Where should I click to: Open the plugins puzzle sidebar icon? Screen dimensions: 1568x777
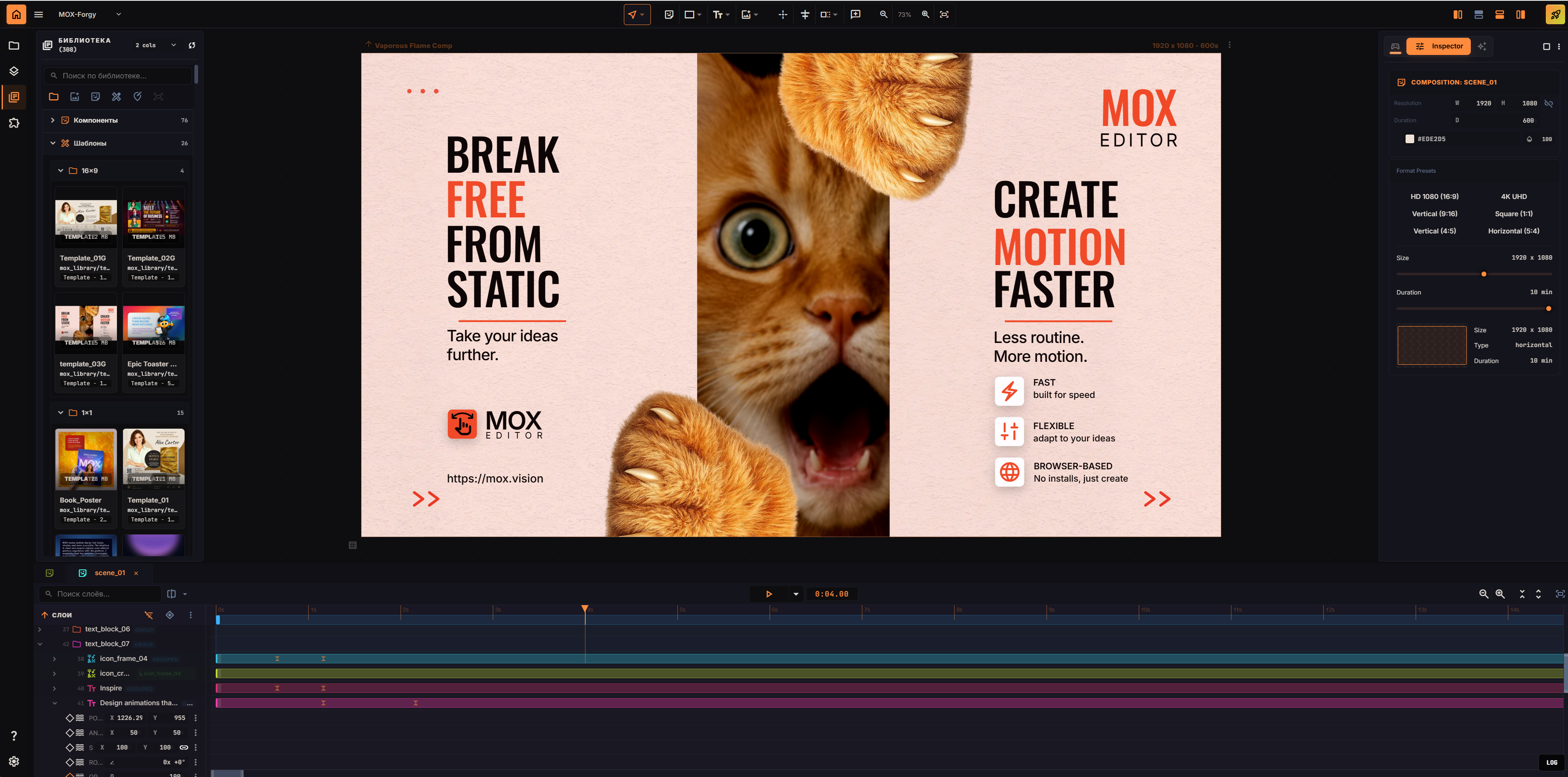pyautogui.click(x=14, y=123)
